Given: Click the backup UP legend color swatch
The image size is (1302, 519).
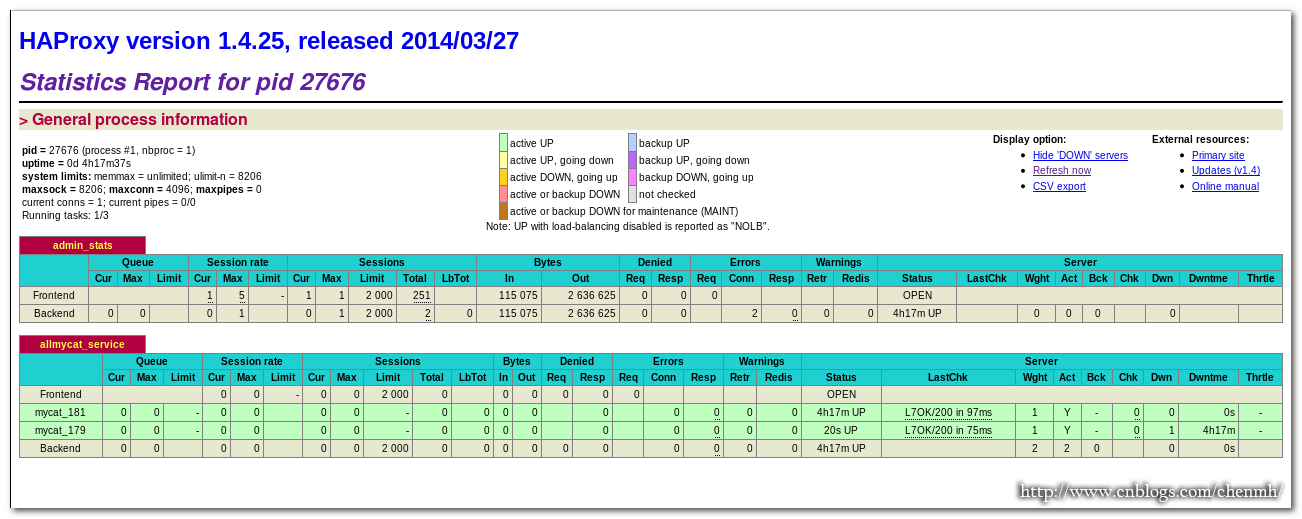Looking at the screenshot, I should click(632, 143).
